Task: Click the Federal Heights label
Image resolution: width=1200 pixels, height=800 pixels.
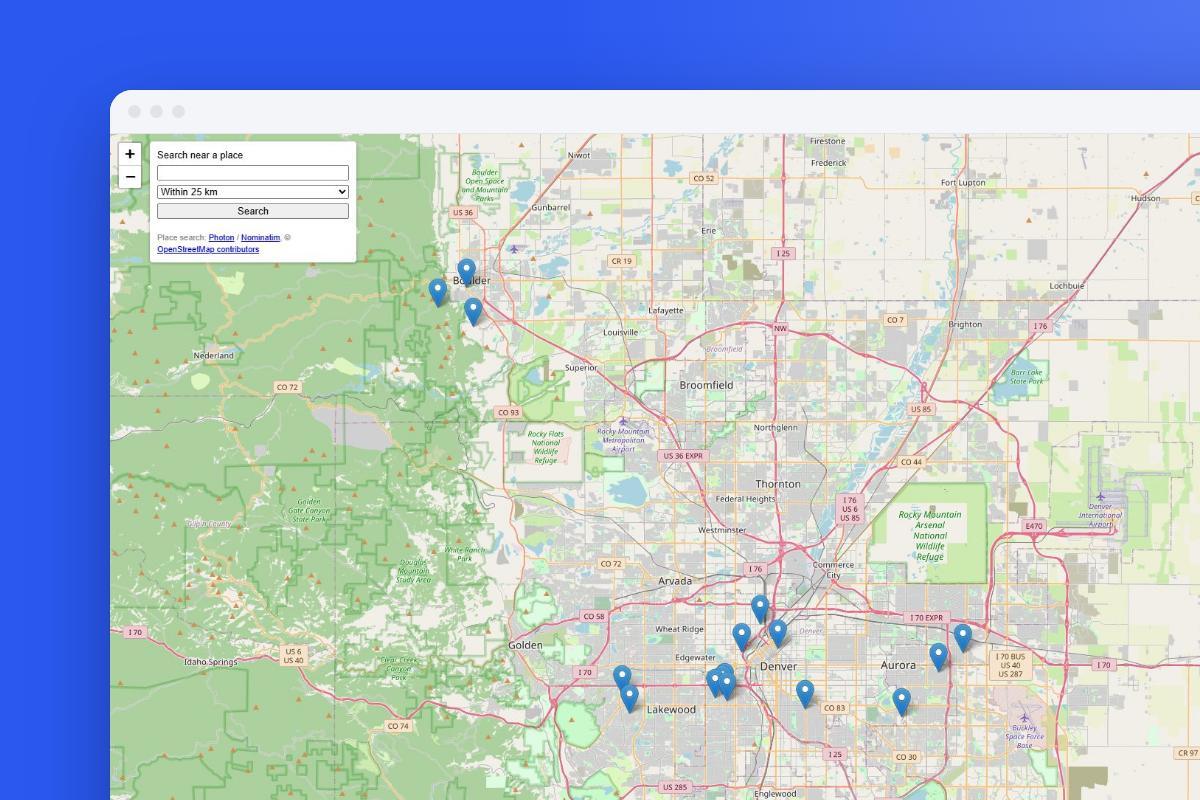Action: [746, 499]
